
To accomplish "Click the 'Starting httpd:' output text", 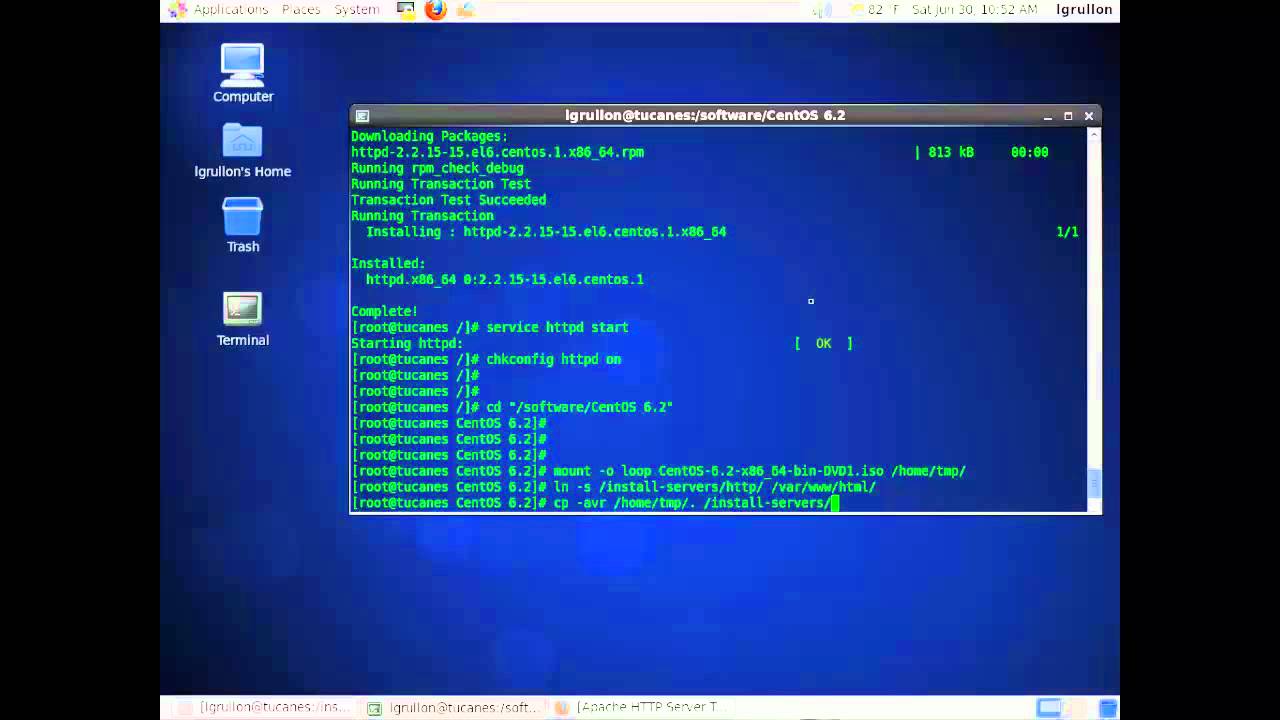I will (x=407, y=343).
